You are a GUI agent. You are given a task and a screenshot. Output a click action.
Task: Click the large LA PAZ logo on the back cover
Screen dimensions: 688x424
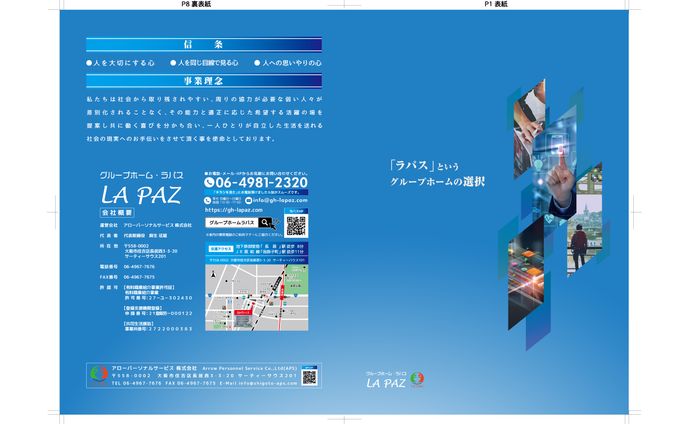(141, 195)
